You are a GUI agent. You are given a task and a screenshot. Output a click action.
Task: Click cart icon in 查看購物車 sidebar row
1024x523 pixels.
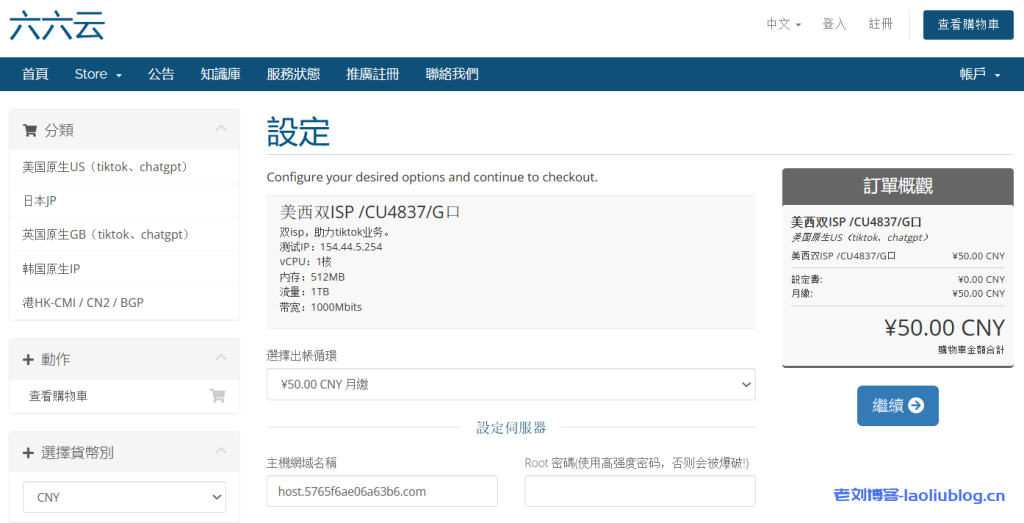pos(217,396)
